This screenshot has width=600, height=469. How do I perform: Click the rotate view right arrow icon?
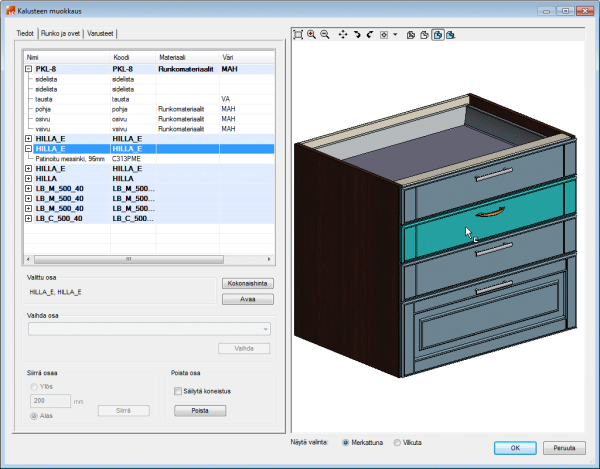tap(357, 34)
